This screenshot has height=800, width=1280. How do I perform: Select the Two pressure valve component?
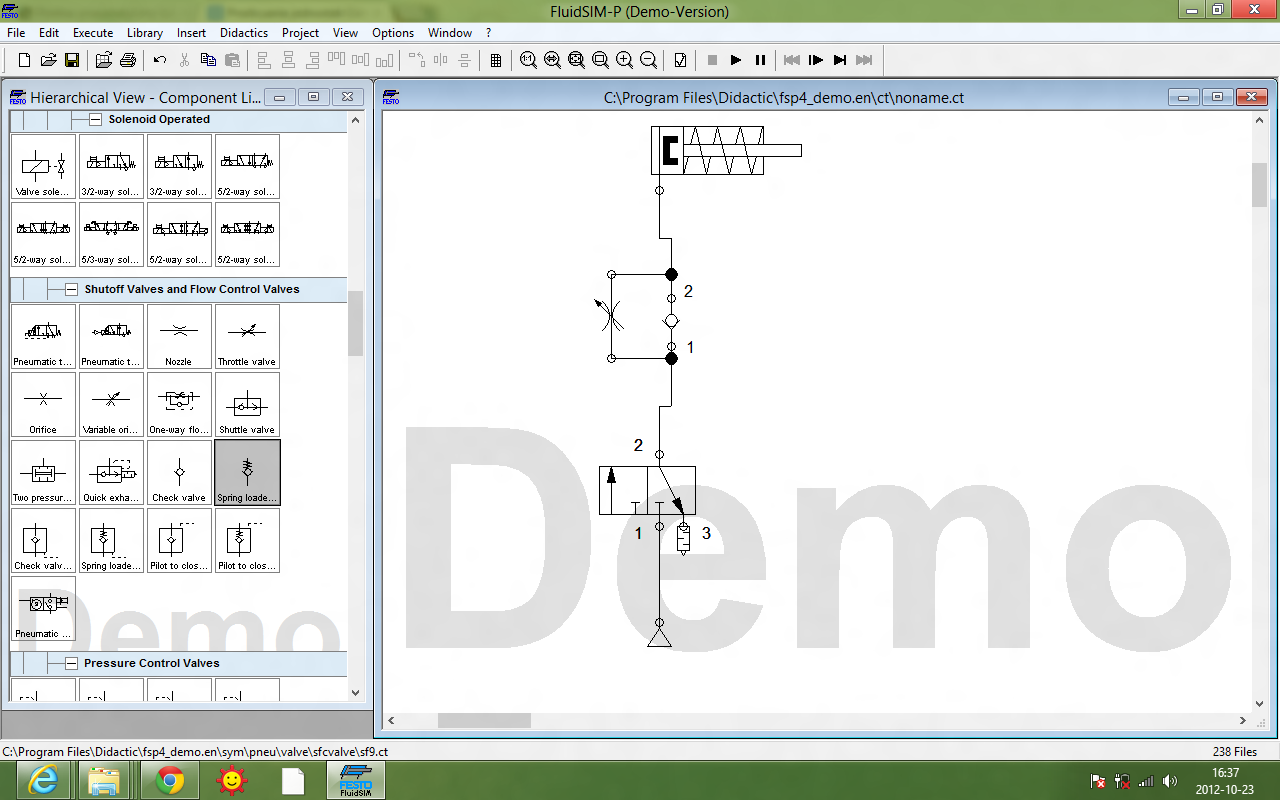coord(43,473)
